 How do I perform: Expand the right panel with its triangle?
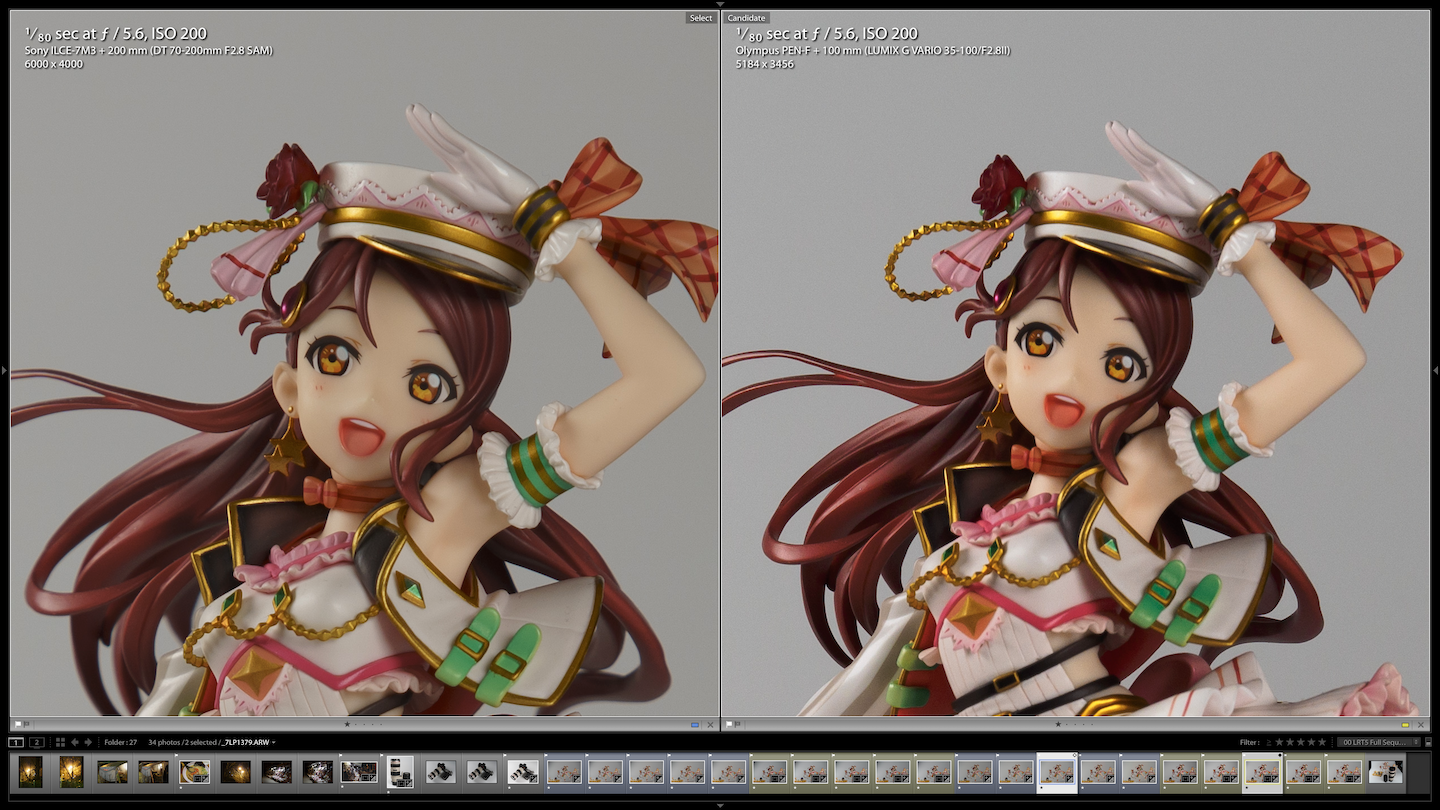point(1436,370)
